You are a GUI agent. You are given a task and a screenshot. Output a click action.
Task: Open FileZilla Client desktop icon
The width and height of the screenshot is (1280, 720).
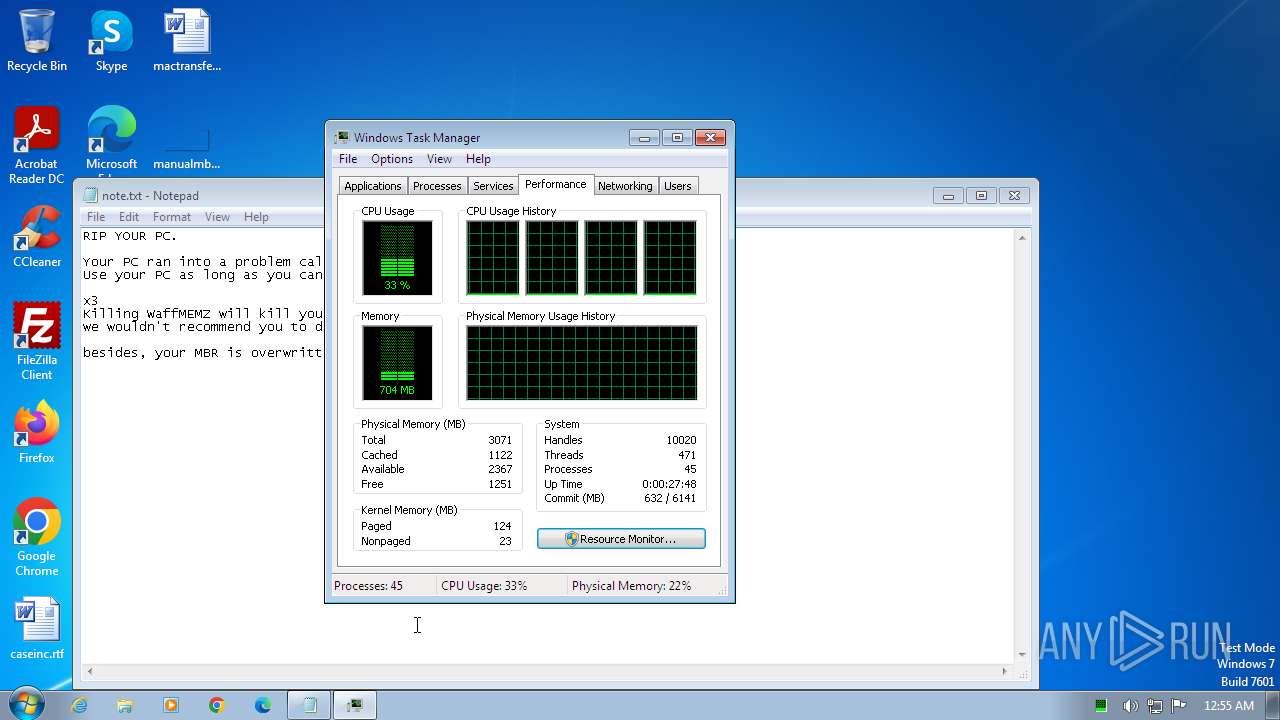click(x=37, y=341)
